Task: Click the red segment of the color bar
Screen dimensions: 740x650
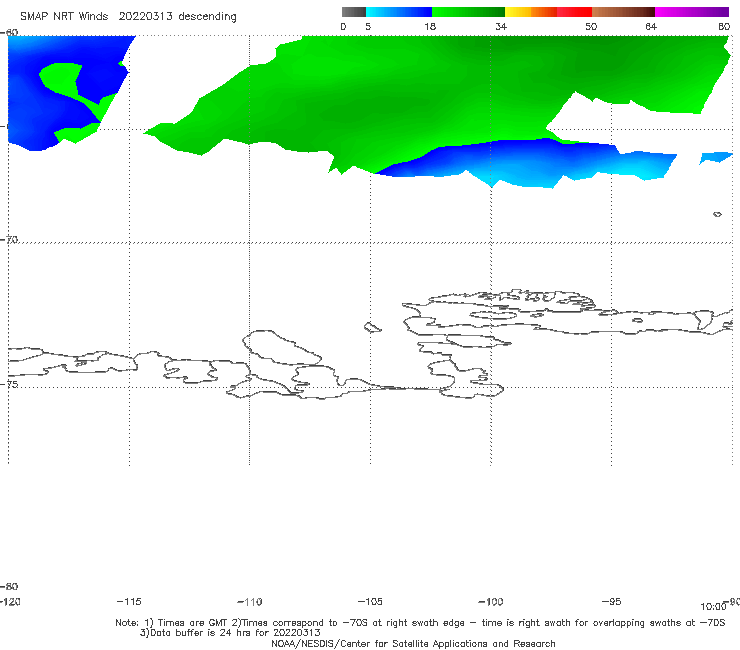Action: click(574, 12)
